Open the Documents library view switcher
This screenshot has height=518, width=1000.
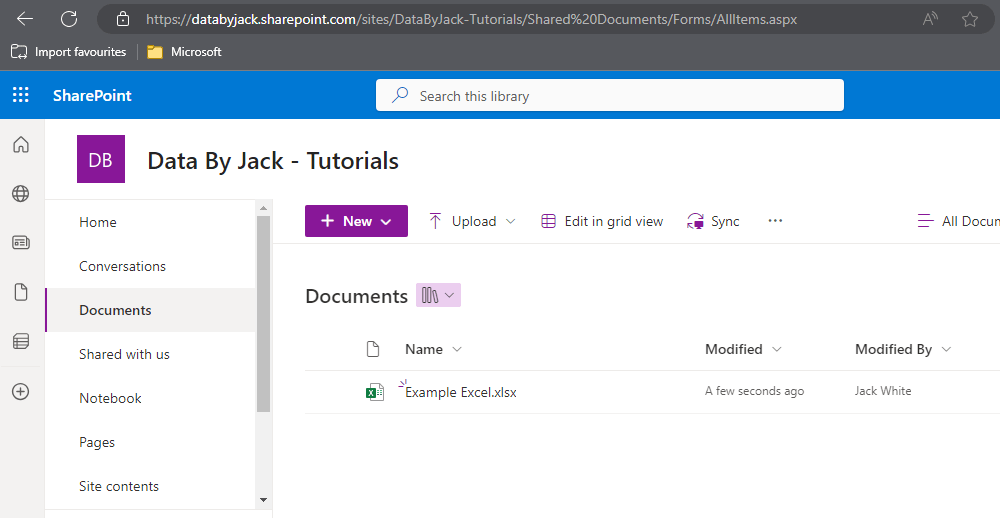tap(438, 295)
